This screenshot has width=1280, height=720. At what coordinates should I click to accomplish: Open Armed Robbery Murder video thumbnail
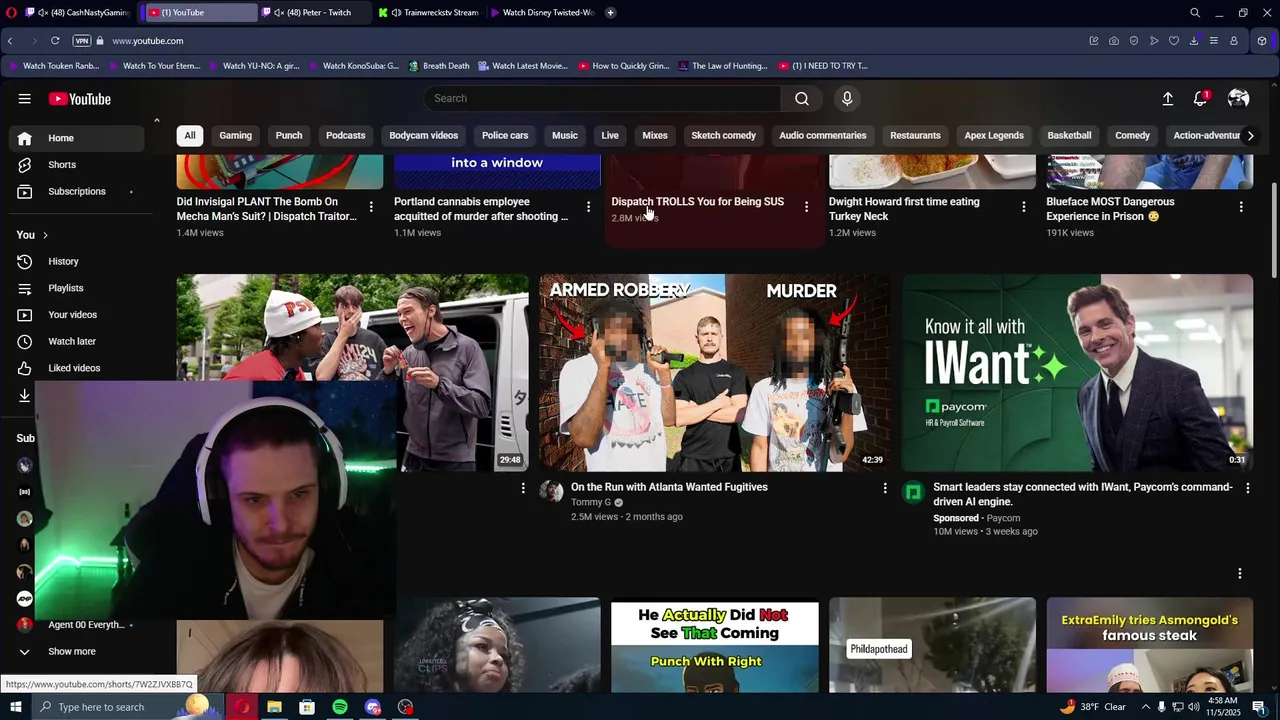click(x=714, y=373)
